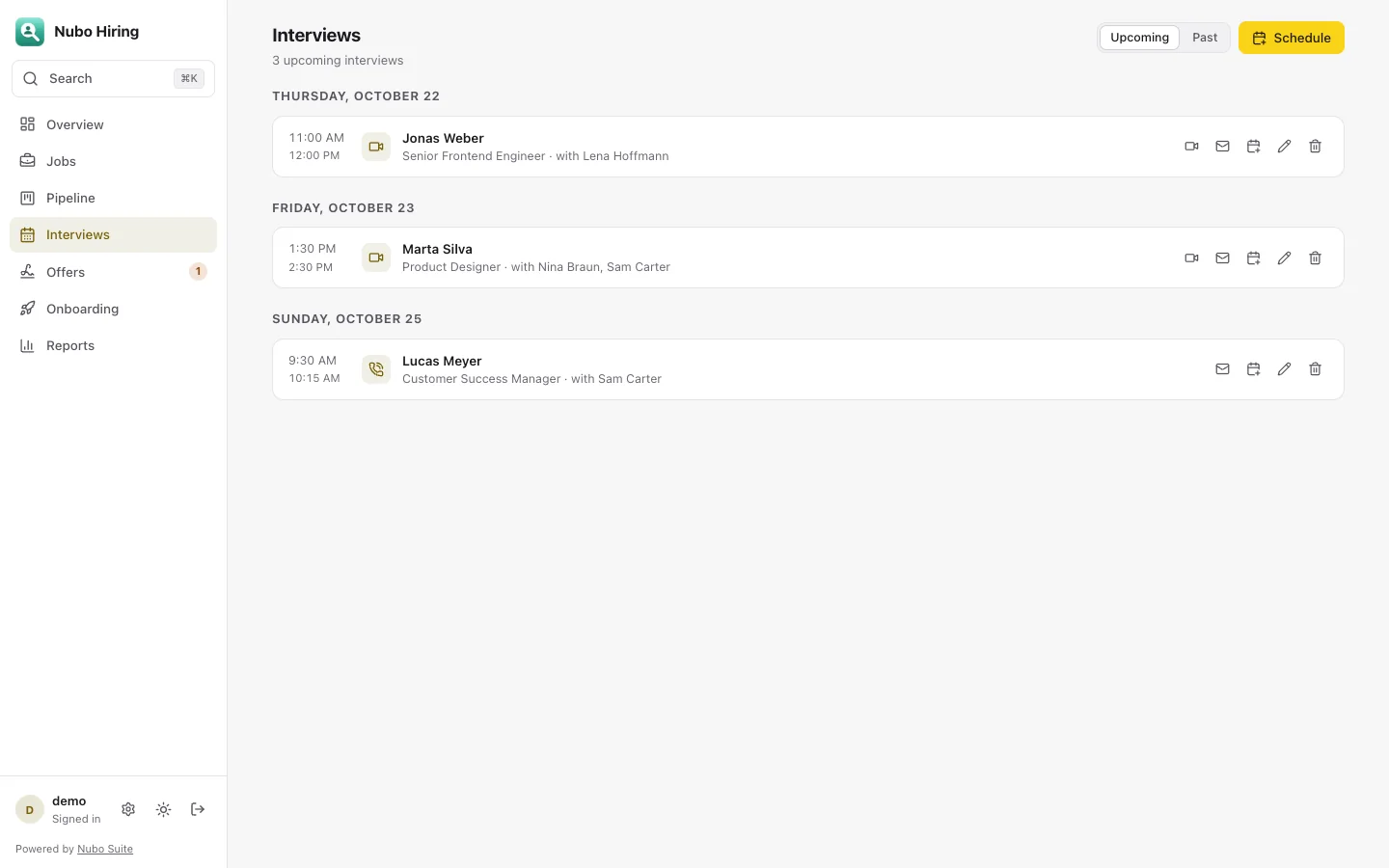Switch to the Upcoming interviews tab
The height and width of the screenshot is (868, 1389).
coord(1139,38)
